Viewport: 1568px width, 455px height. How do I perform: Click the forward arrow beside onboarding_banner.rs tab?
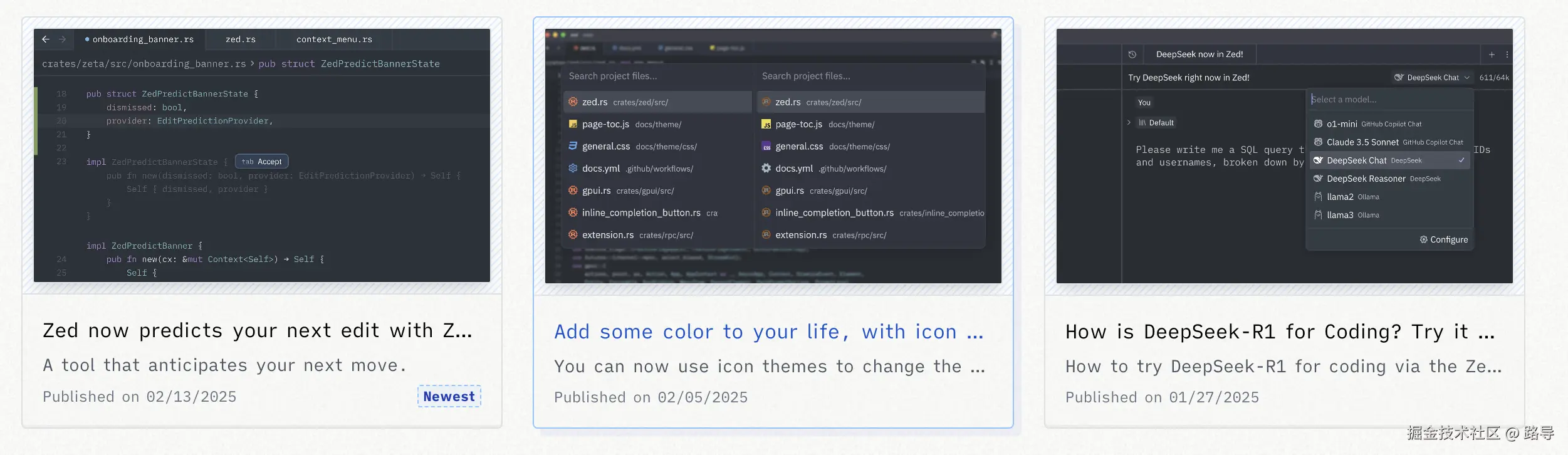coord(62,39)
